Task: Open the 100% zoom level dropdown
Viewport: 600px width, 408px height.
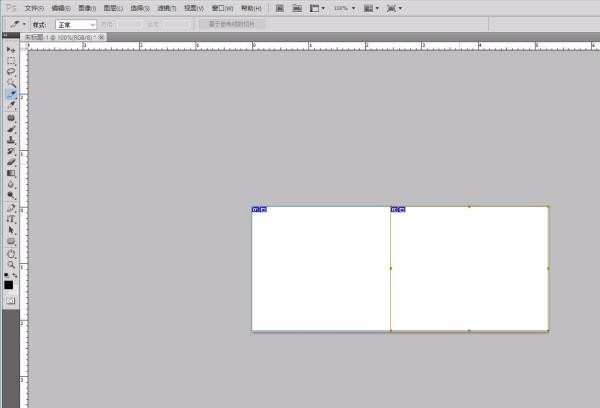Action: coord(344,7)
